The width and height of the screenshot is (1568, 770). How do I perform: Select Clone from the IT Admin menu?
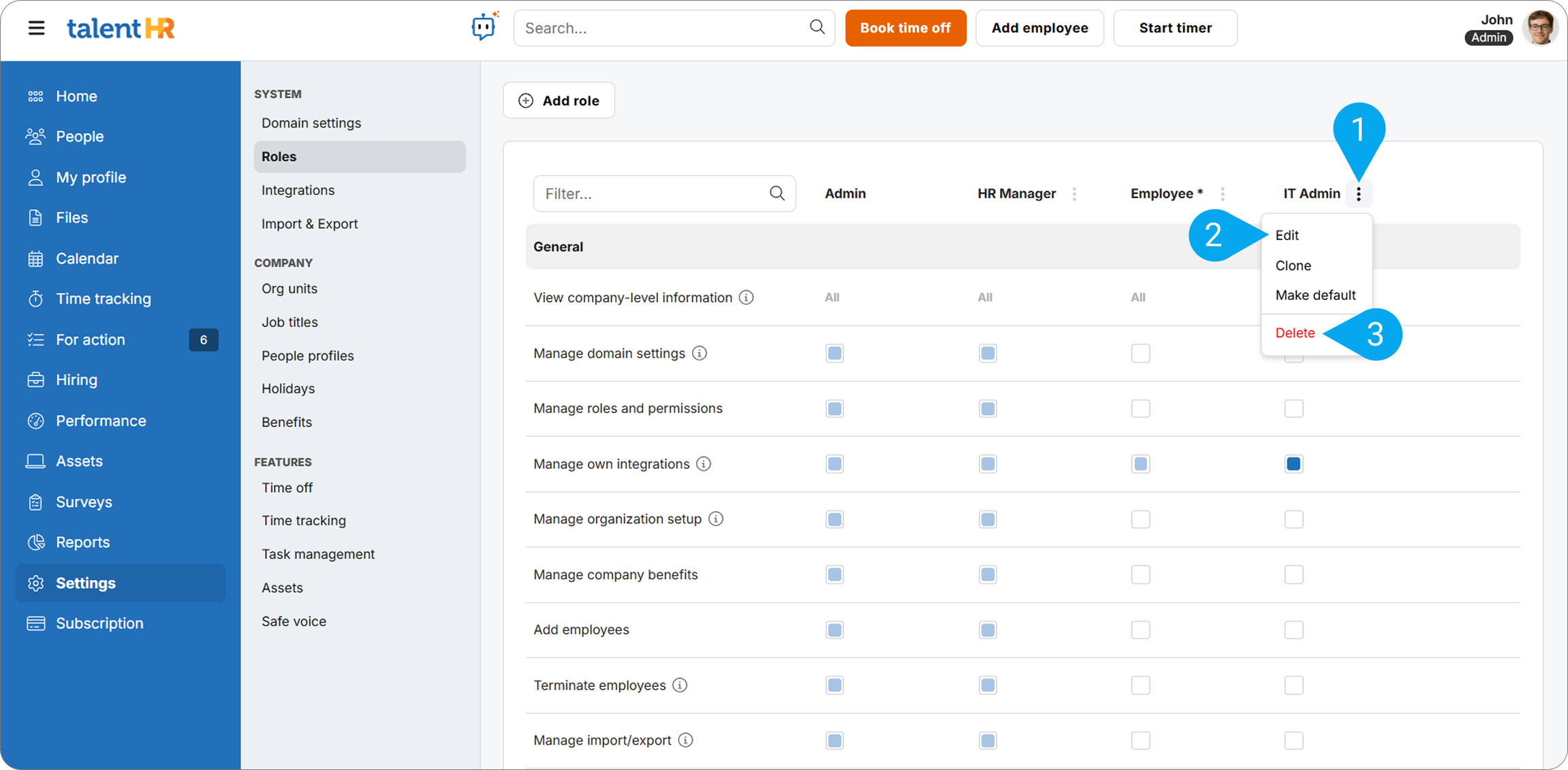(1293, 265)
